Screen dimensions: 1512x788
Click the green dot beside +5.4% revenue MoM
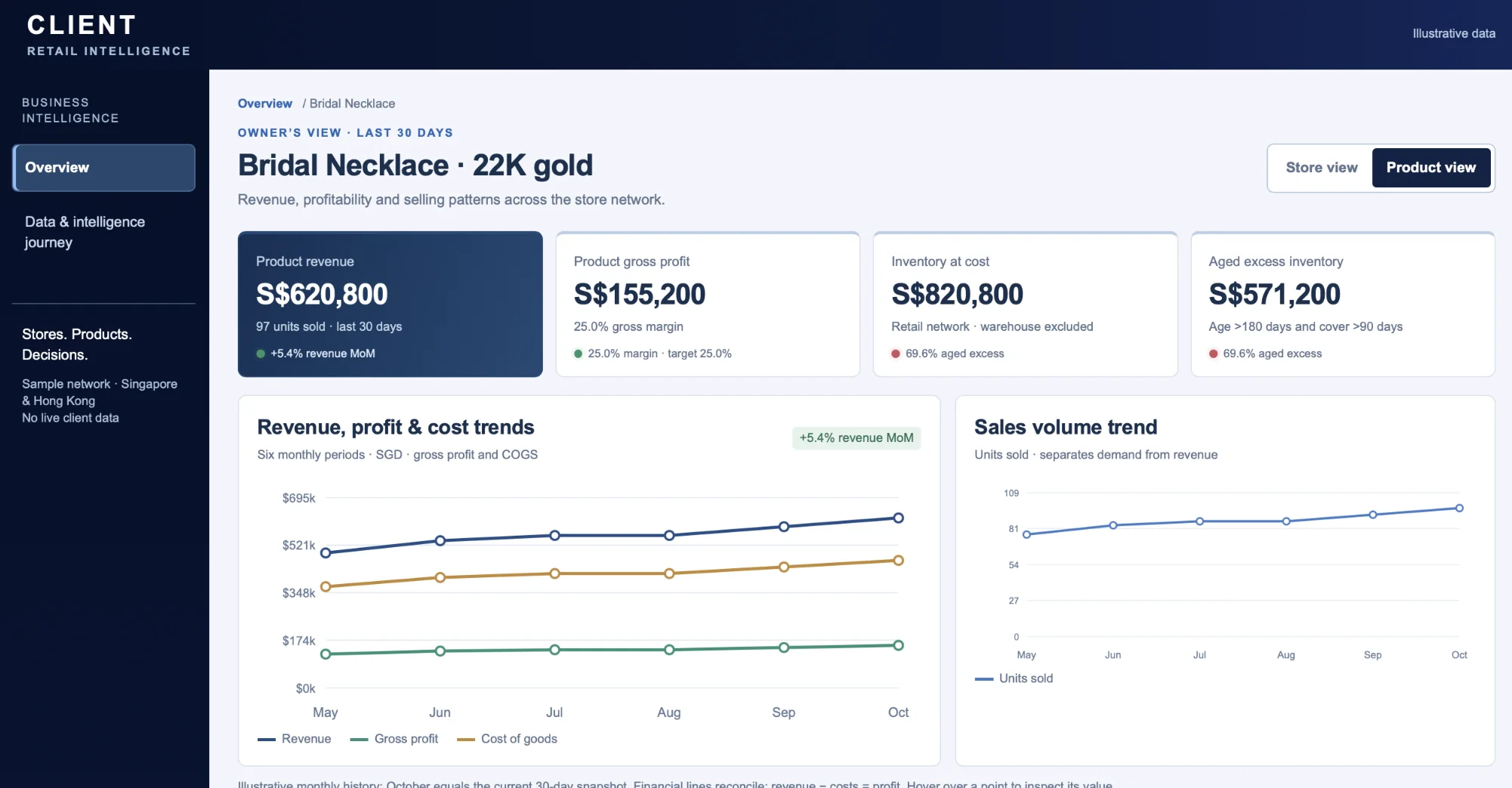(x=261, y=354)
